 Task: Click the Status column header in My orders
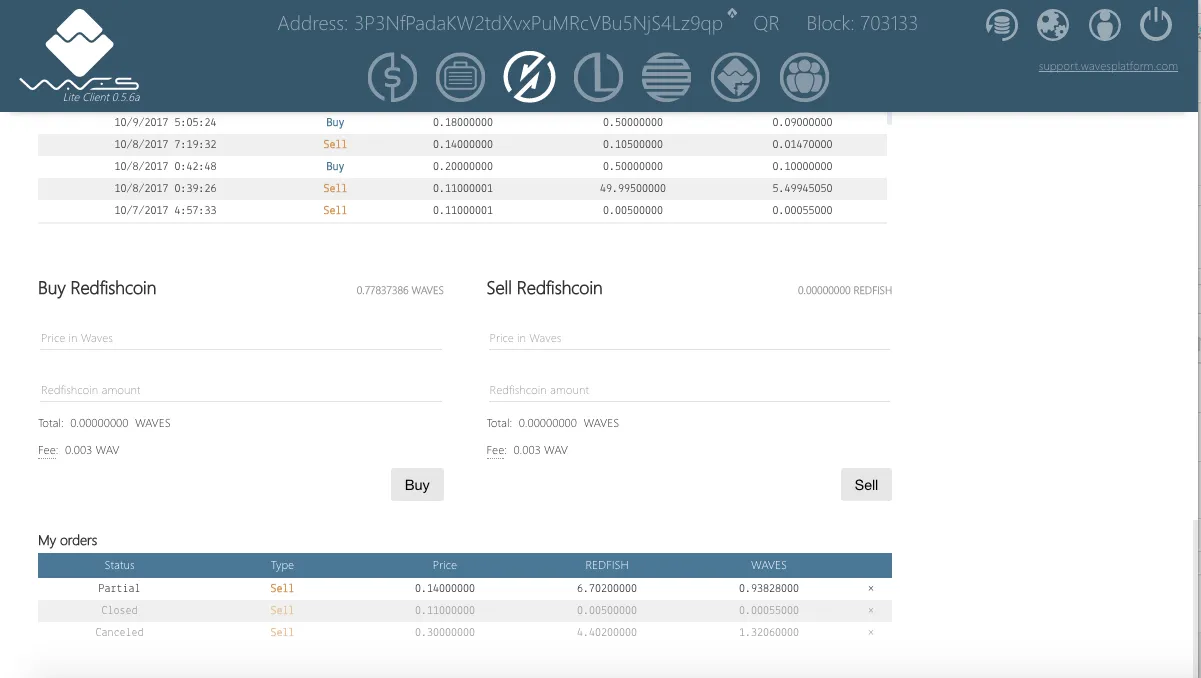(x=119, y=565)
